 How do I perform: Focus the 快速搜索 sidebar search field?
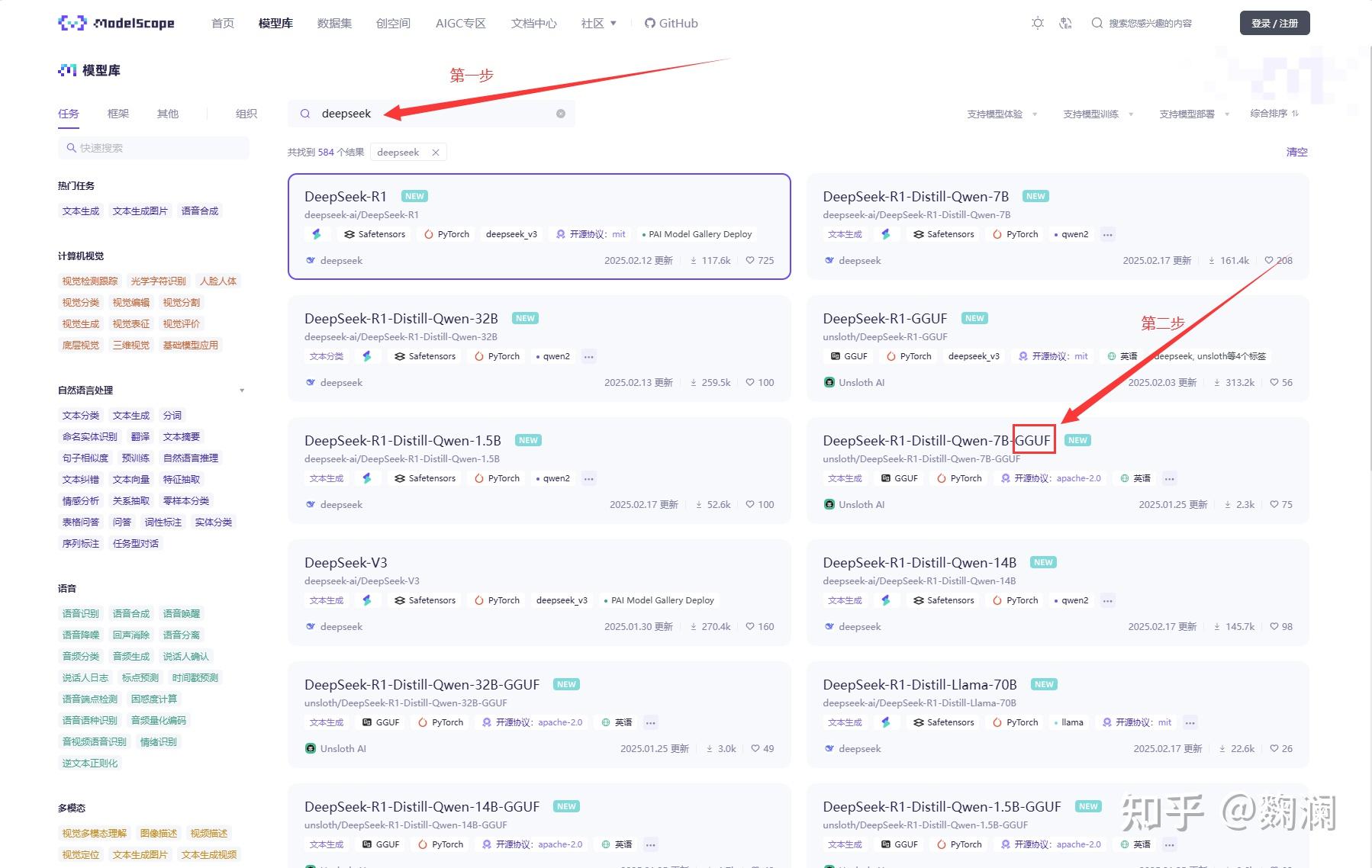point(153,148)
